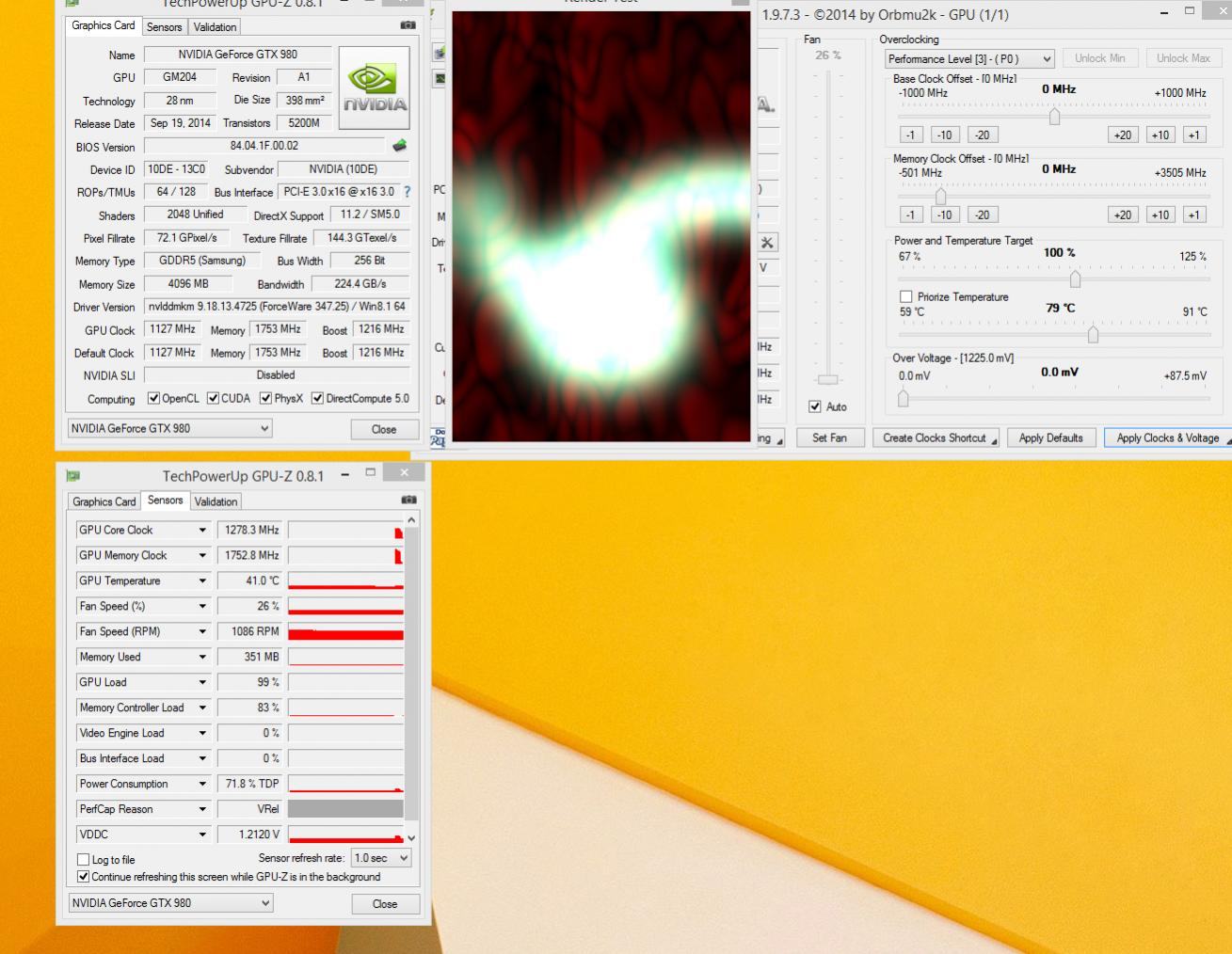Click the screenshot camera icon in the Sensors window
Screen dimensions: 1232x954
(x=408, y=501)
